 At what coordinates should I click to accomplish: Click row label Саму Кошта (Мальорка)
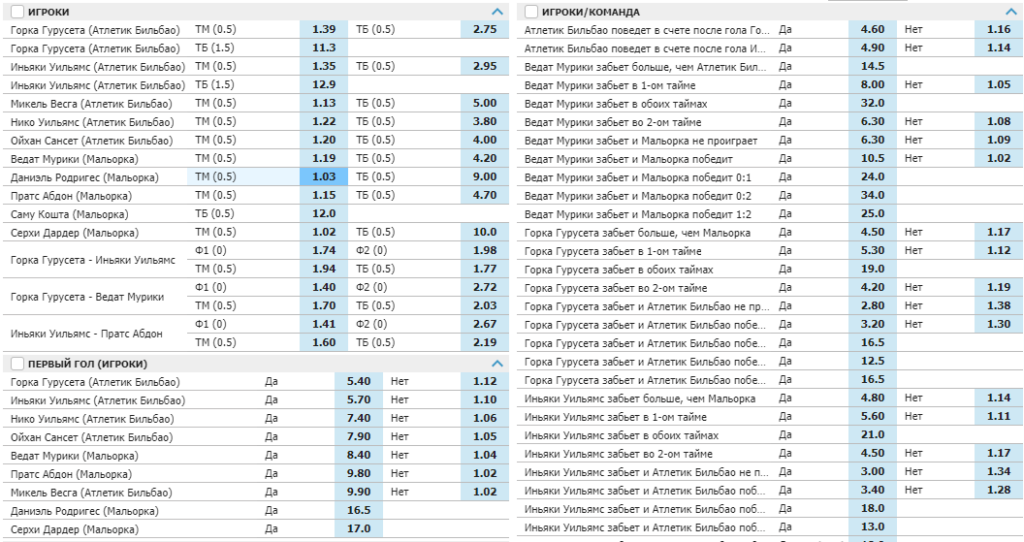(x=69, y=214)
